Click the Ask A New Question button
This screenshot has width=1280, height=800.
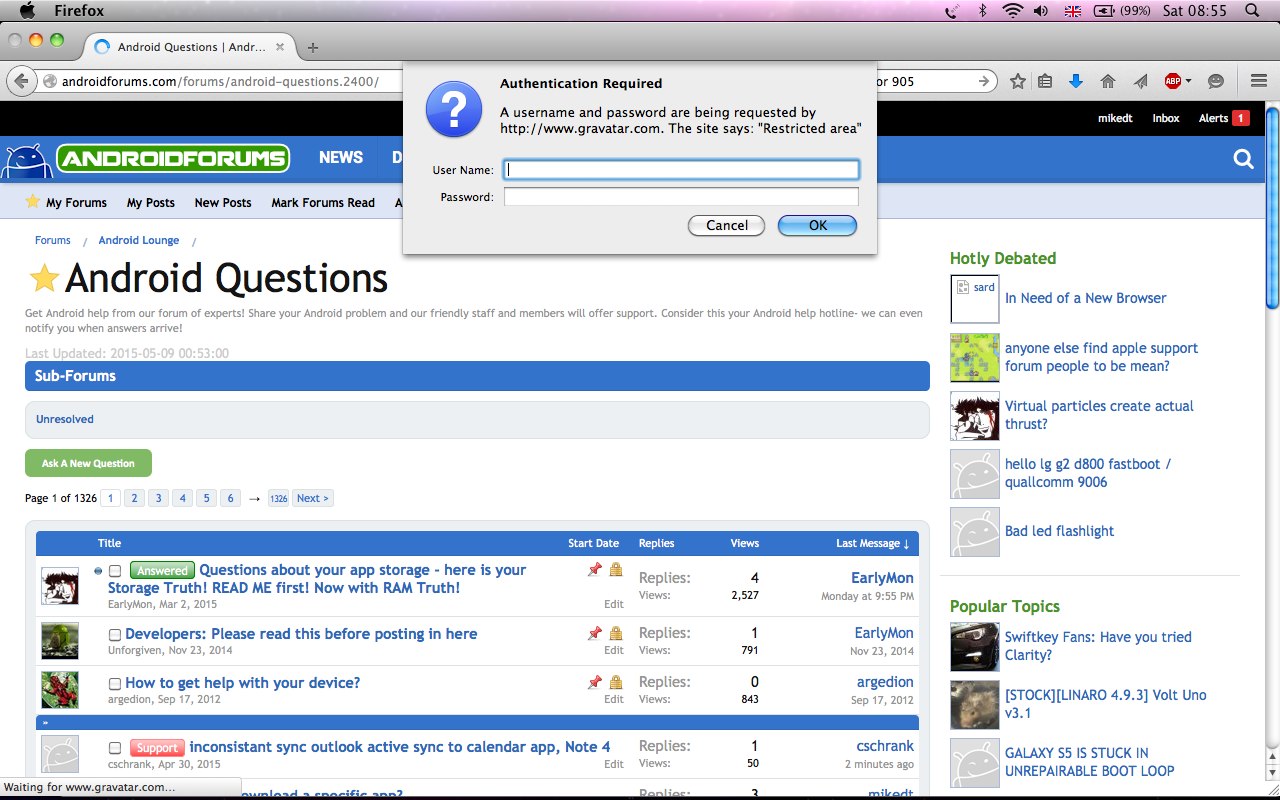point(88,463)
